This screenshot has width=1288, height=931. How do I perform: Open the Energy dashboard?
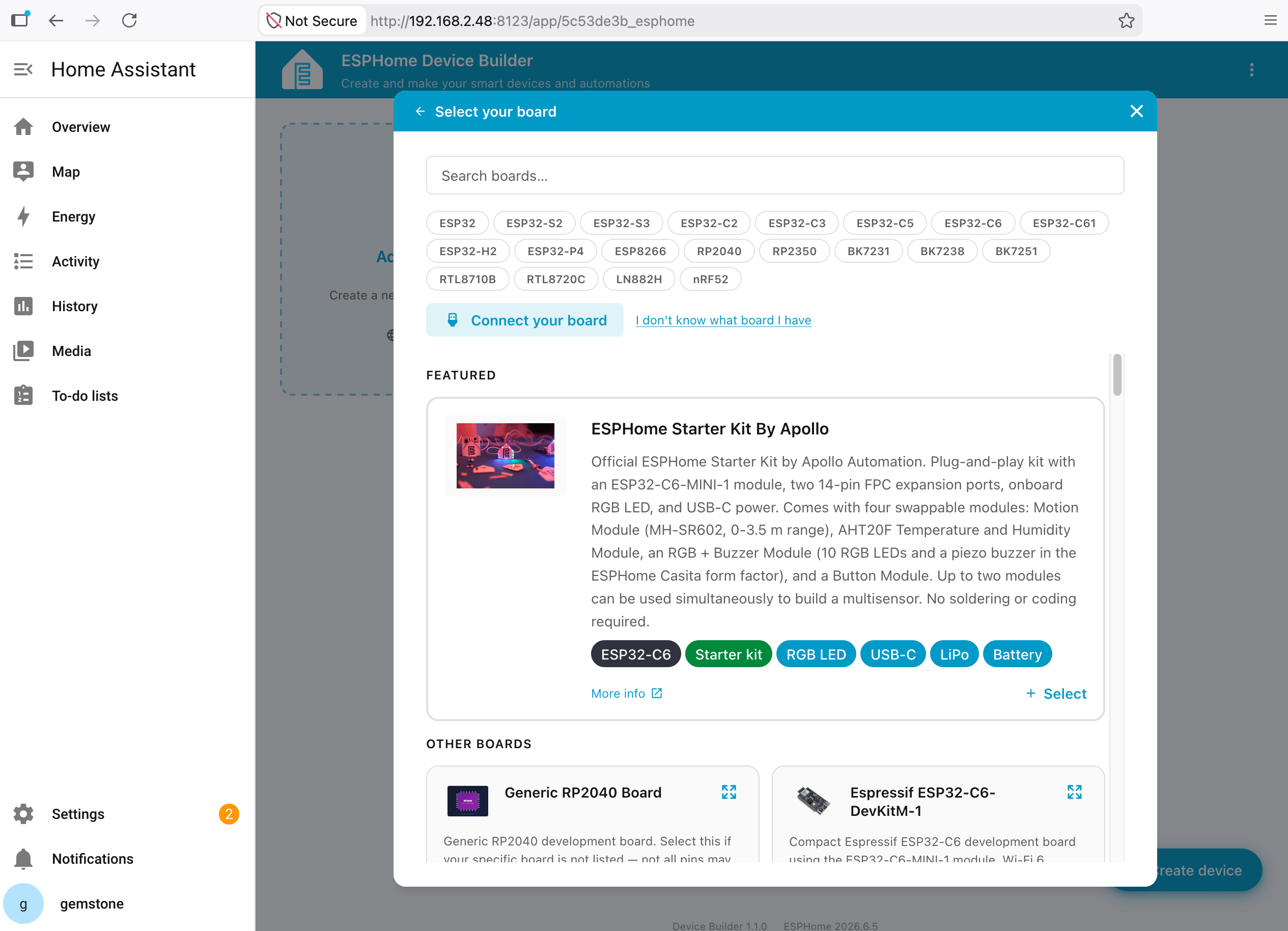128,216
